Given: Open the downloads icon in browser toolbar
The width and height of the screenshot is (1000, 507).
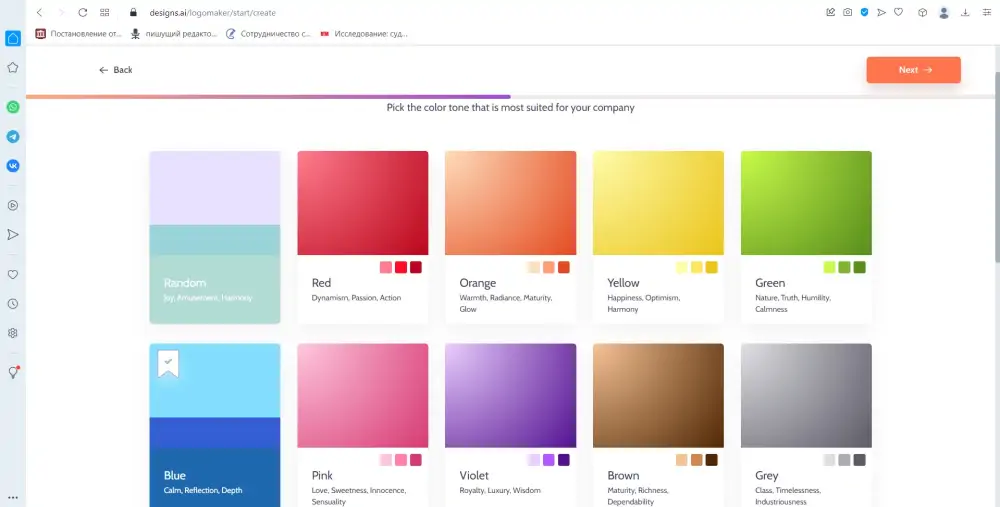Looking at the screenshot, I should (x=965, y=13).
